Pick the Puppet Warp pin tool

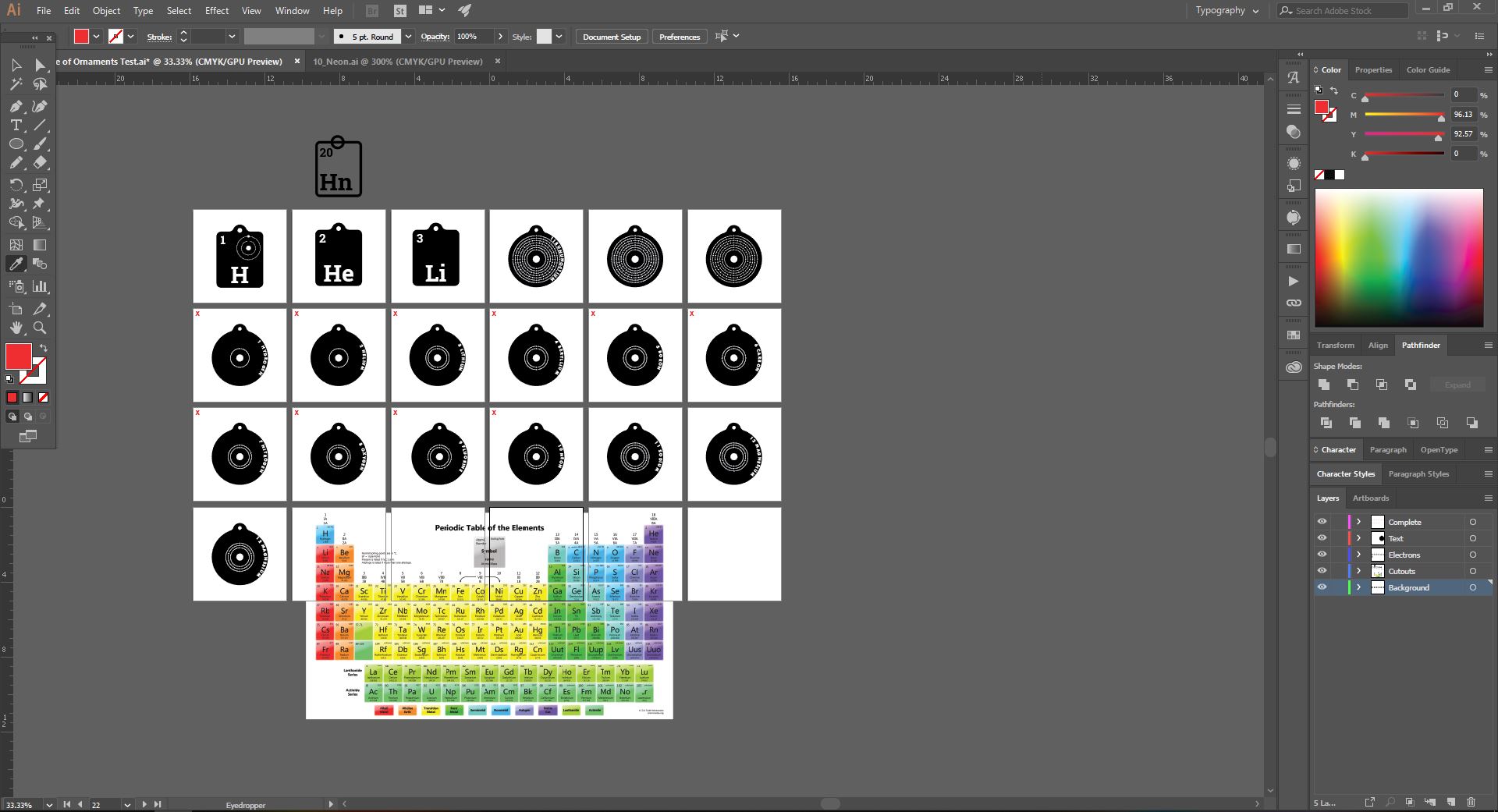40,204
